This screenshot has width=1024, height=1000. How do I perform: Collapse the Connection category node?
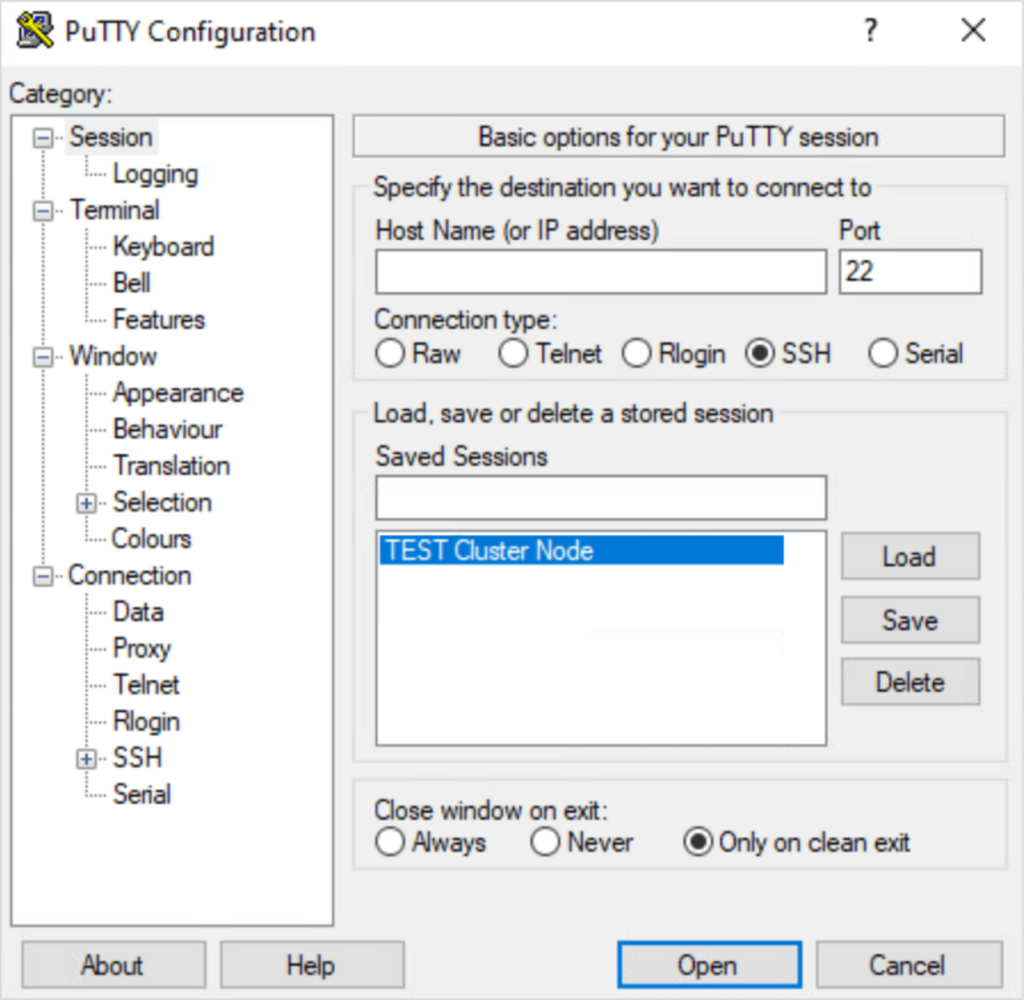click(43, 576)
